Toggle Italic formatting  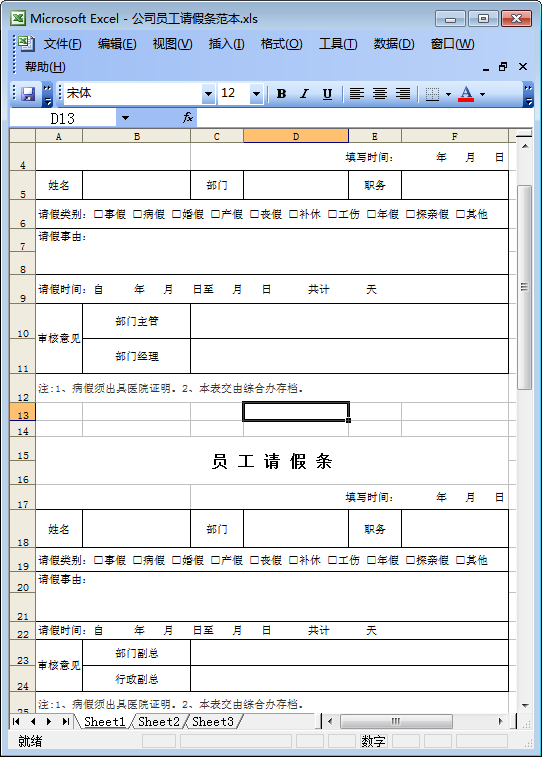(x=304, y=94)
